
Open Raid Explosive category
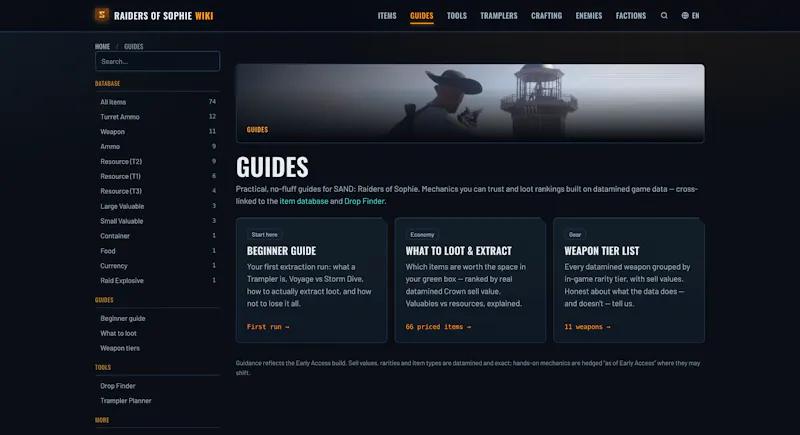coord(158,280)
